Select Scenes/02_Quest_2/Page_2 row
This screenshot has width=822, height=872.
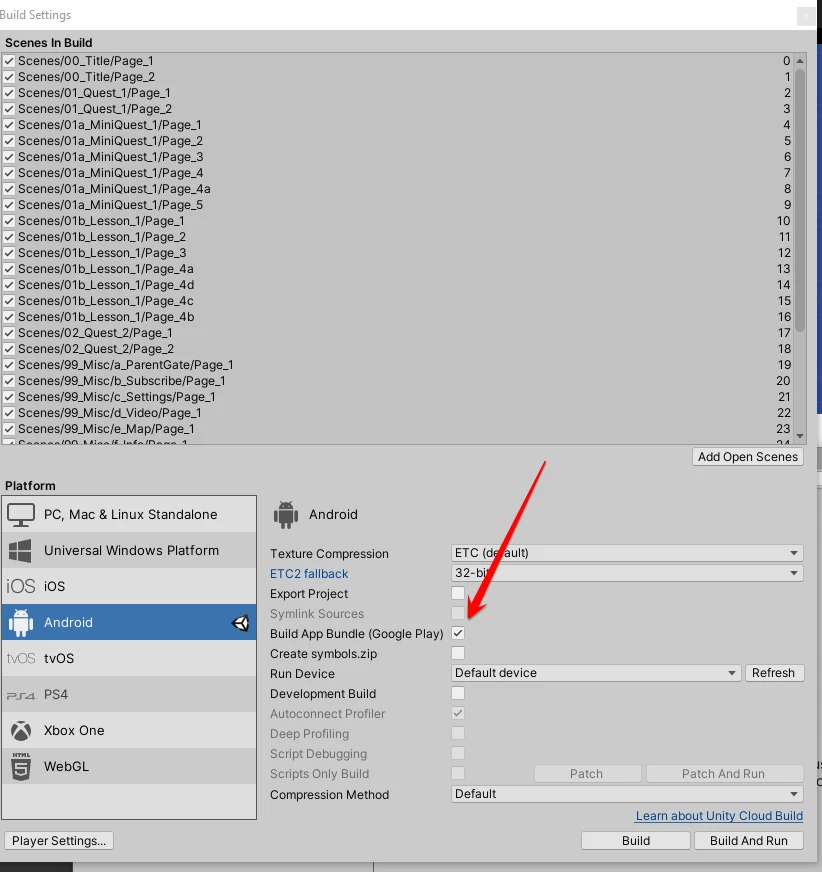tap(397, 349)
